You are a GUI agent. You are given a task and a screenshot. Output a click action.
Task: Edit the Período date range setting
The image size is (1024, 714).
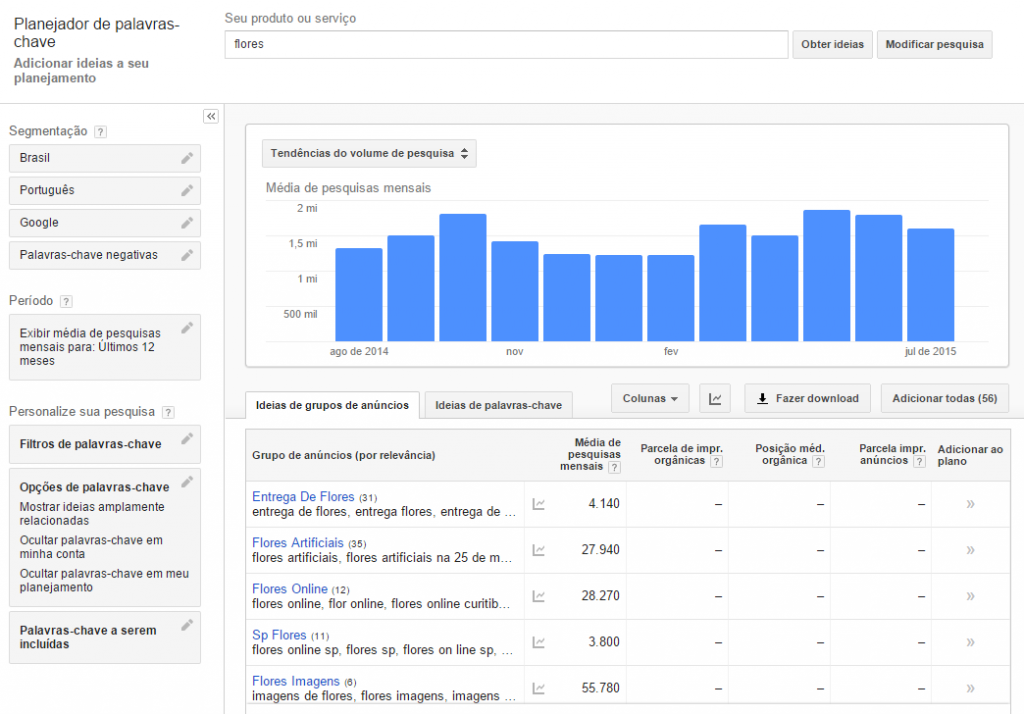[x=187, y=328]
